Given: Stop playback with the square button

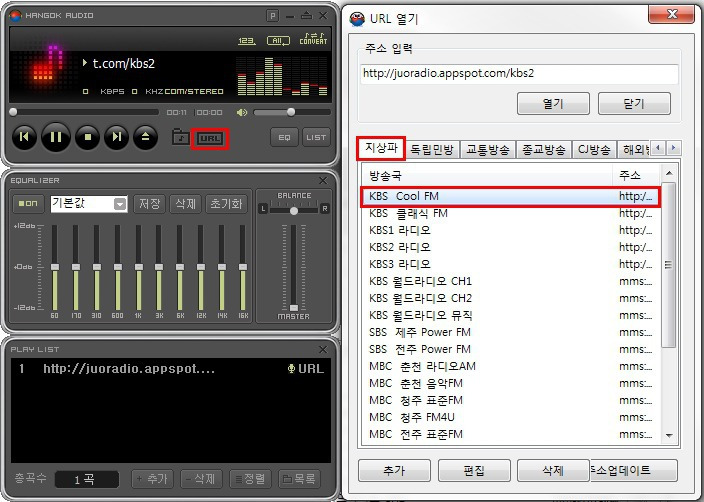Looking at the screenshot, I should (88, 137).
